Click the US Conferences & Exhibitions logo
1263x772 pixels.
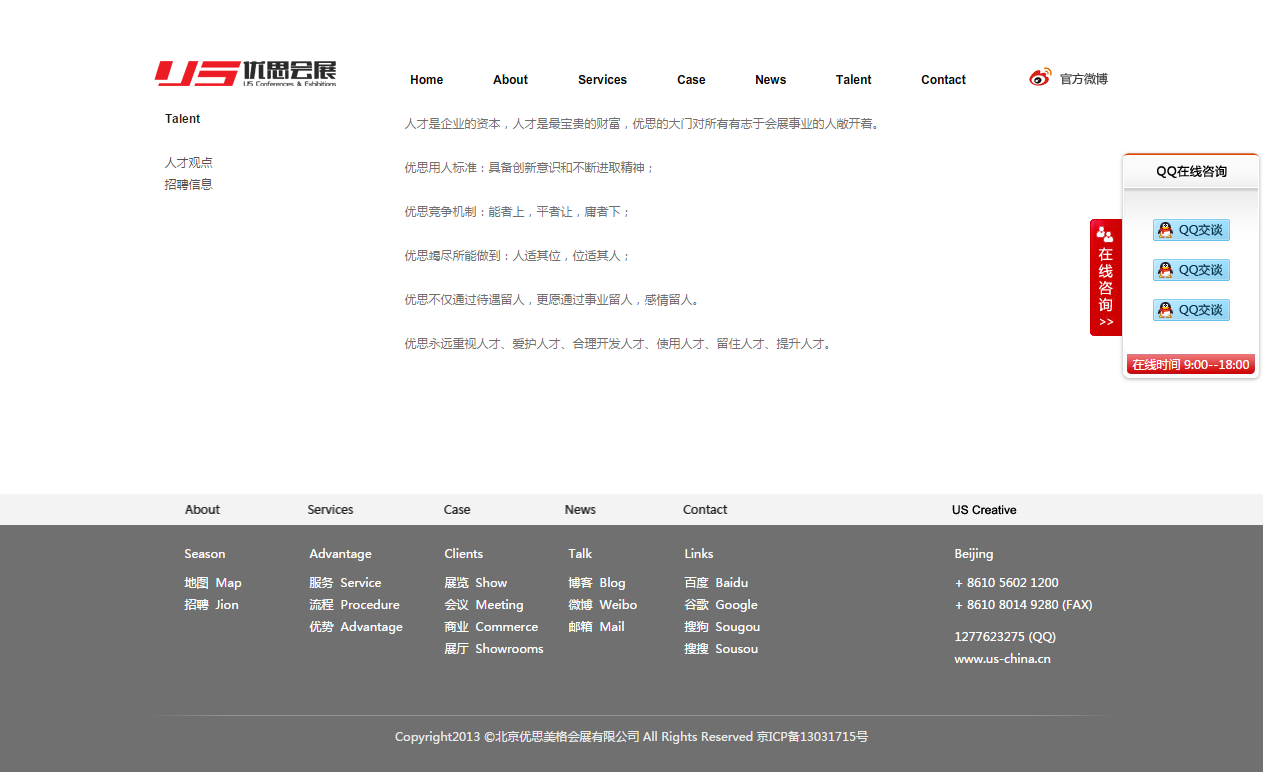(245, 74)
